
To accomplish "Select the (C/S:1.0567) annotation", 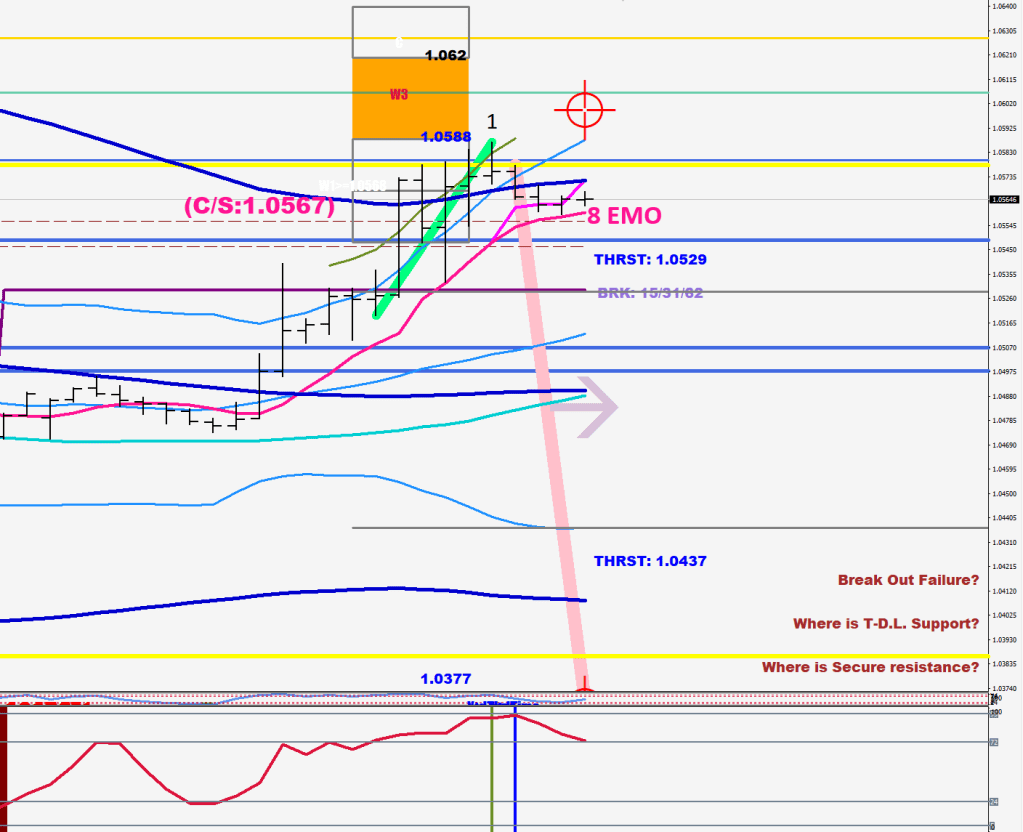I will 259,205.
